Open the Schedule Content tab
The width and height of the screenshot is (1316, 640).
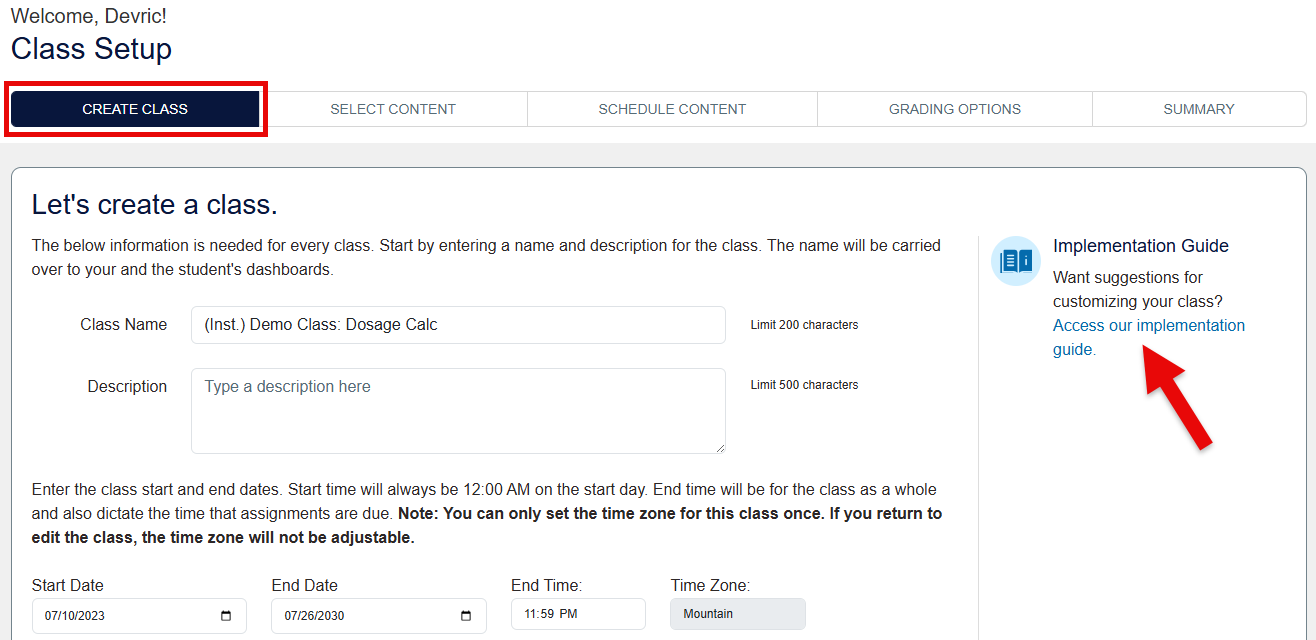click(672, 109)
